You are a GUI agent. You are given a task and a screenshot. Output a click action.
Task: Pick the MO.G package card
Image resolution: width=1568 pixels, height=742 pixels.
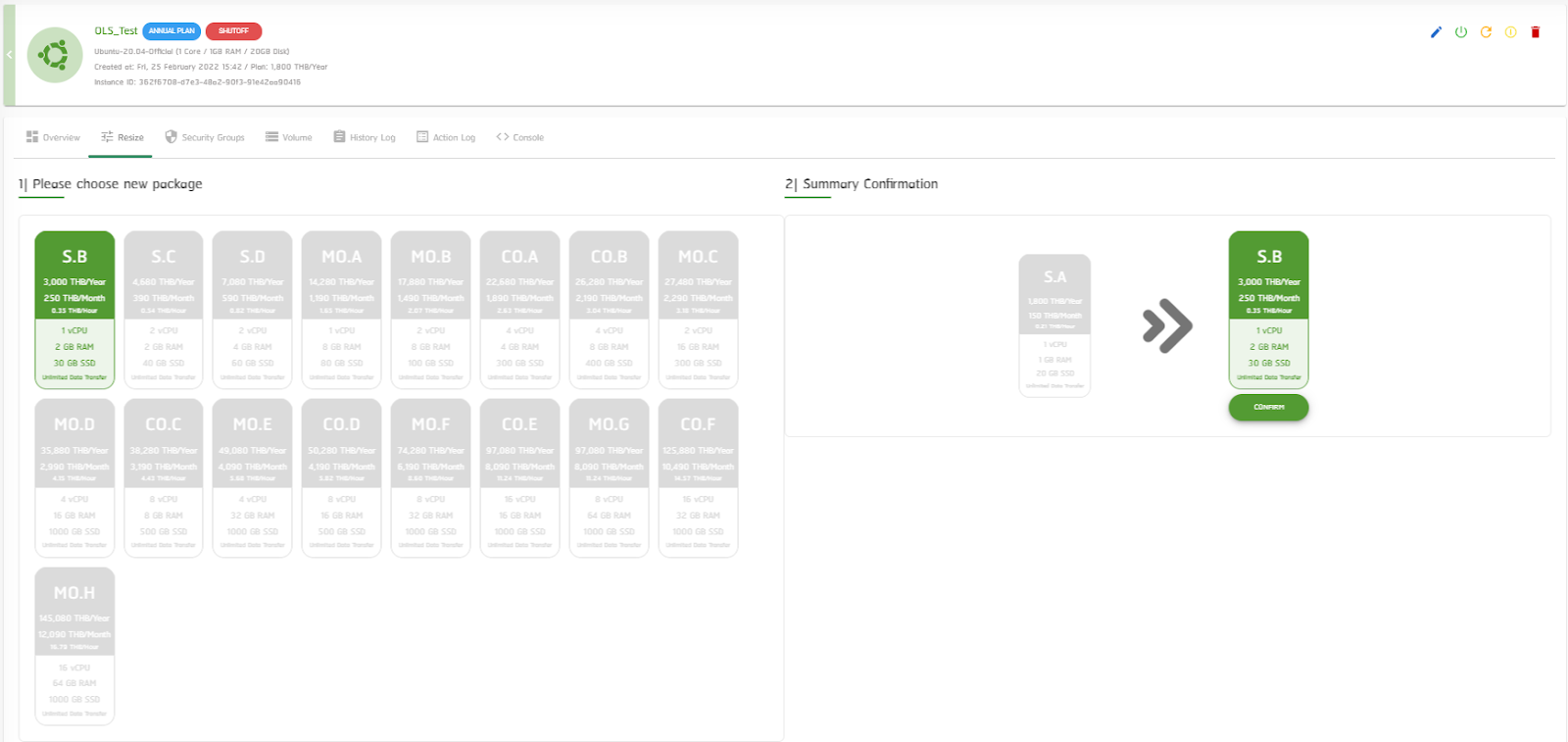coord(609,478)
